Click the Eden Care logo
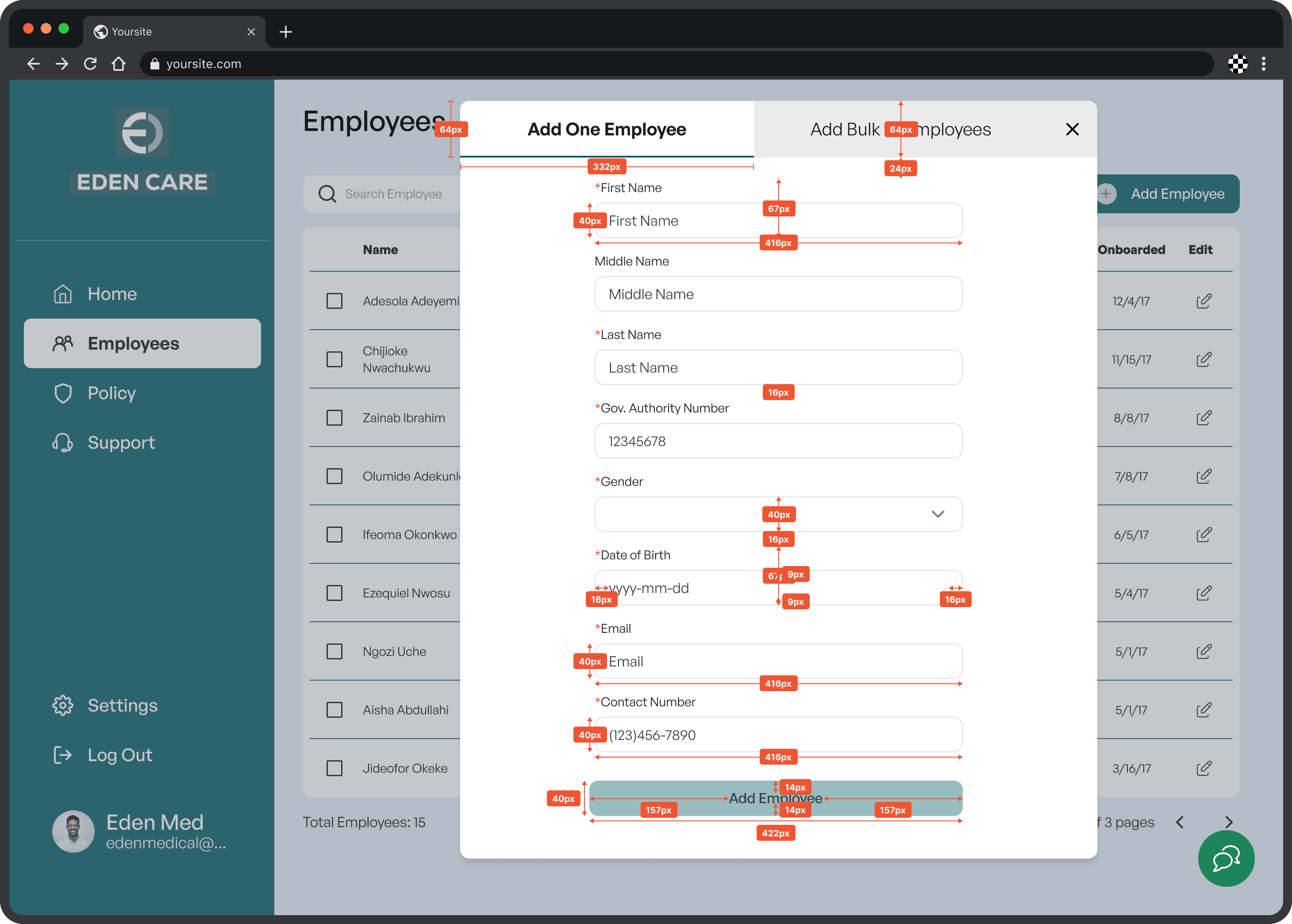Screen dimensions: 1292x924 coord(142,151)
